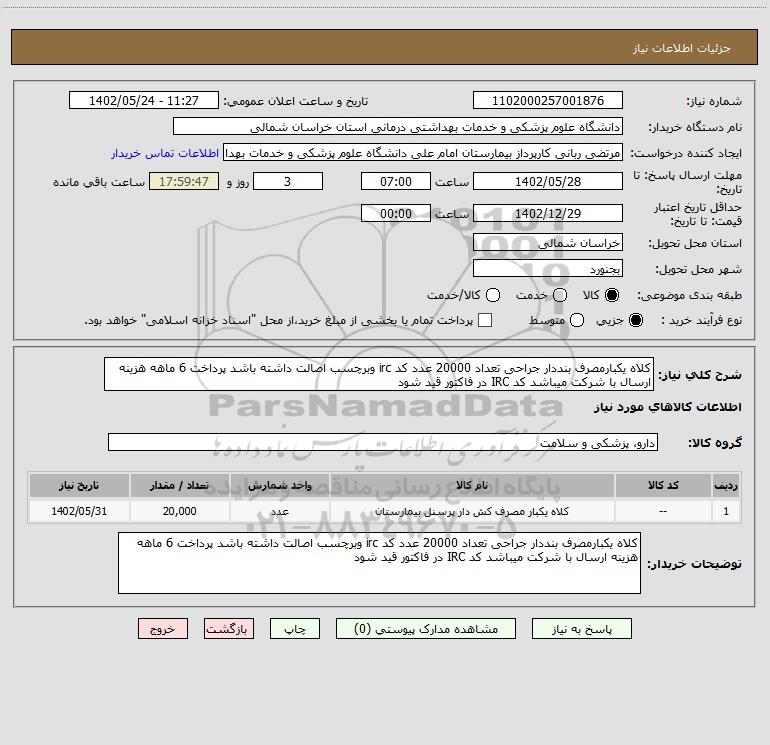Click the خروج exit button

(163, 629)
